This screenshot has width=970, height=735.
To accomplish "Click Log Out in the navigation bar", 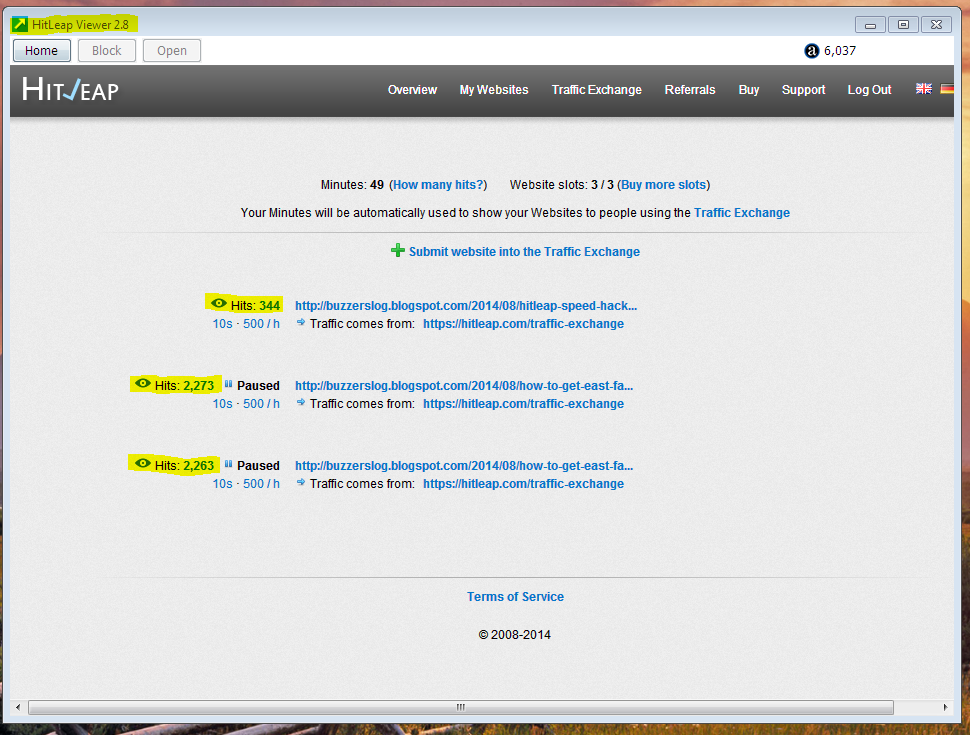I will 869,90.
